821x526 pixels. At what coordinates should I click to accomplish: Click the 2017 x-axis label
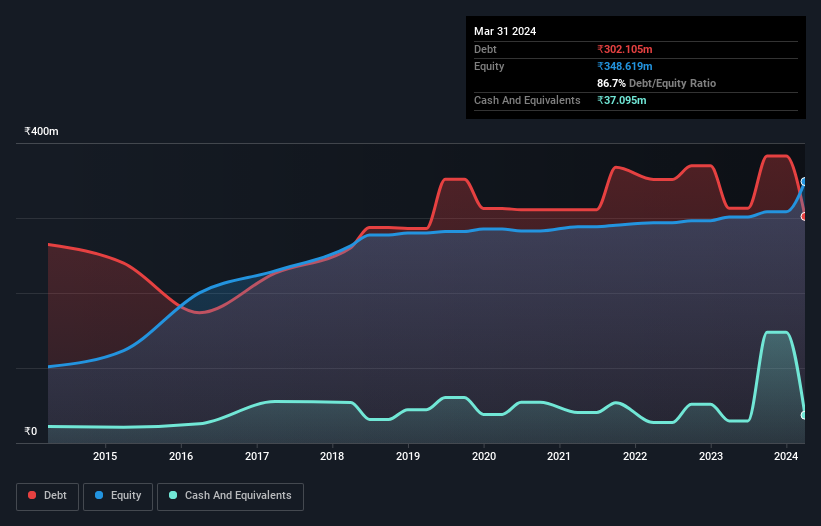coord(257,456)
